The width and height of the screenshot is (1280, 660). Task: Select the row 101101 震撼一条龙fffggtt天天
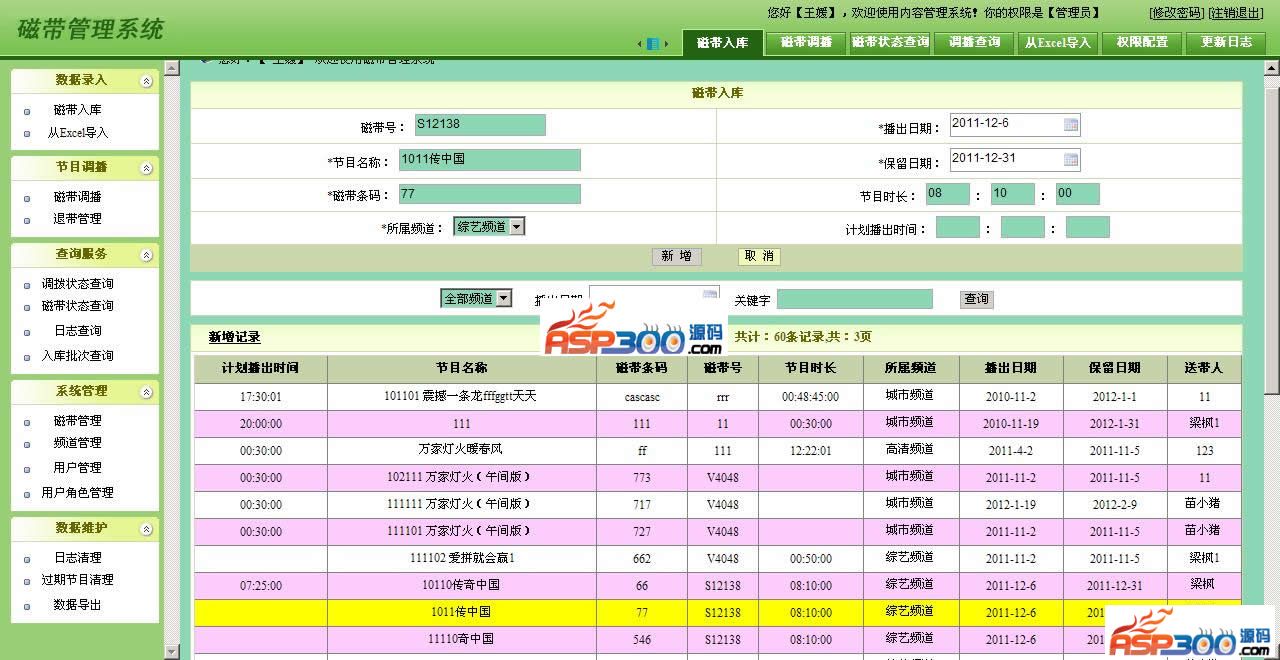(717, 397)
